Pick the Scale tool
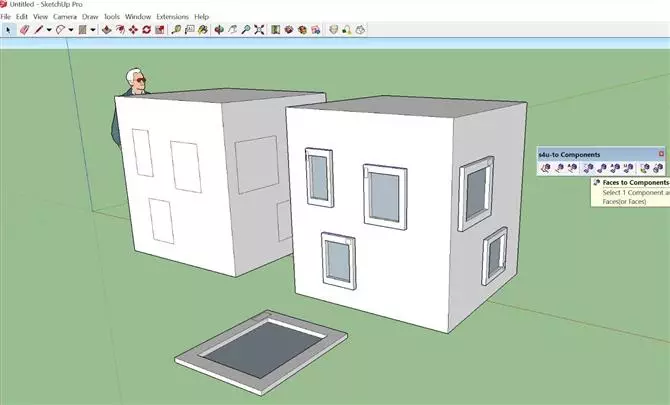Viewport: 670px width, 405px height. pyautogui.click(x=160, y=30)
